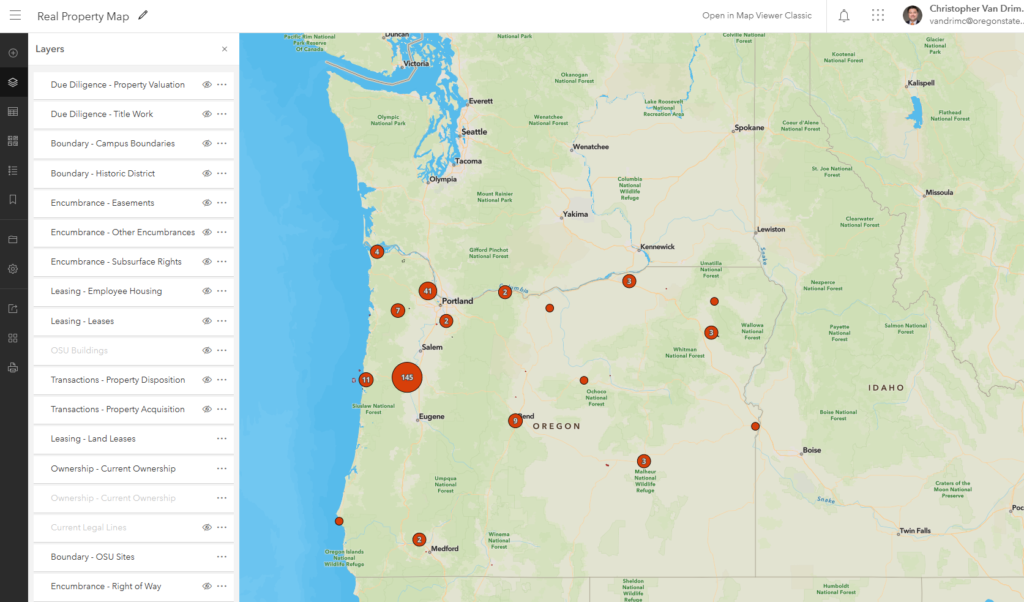Open the Basemap gallery icon in sidebar
This screenshot has height=602, width=1024.
pyautogui.click(x=13, y=141)
